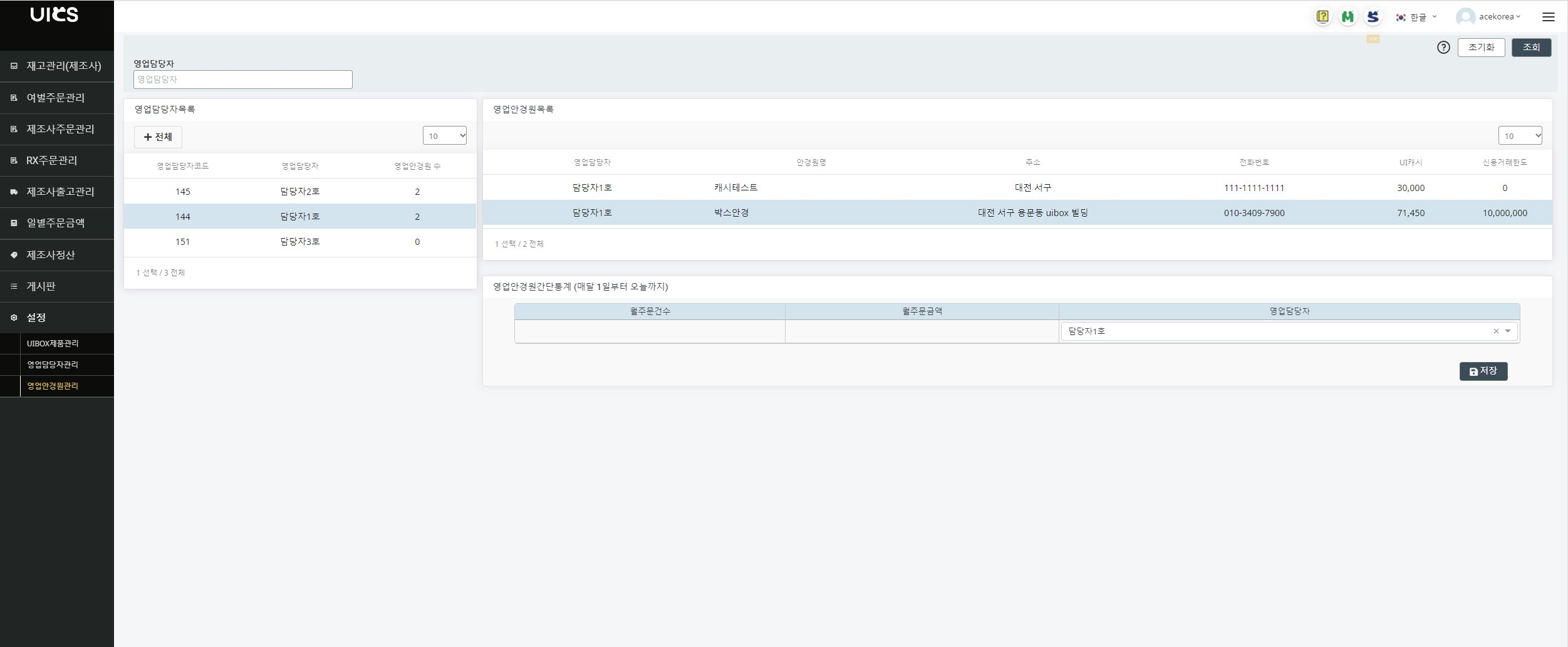This screenshot has height=647, width=1568.
Task: Click the 영업담당자 input field
Action: tap(242, 79)
